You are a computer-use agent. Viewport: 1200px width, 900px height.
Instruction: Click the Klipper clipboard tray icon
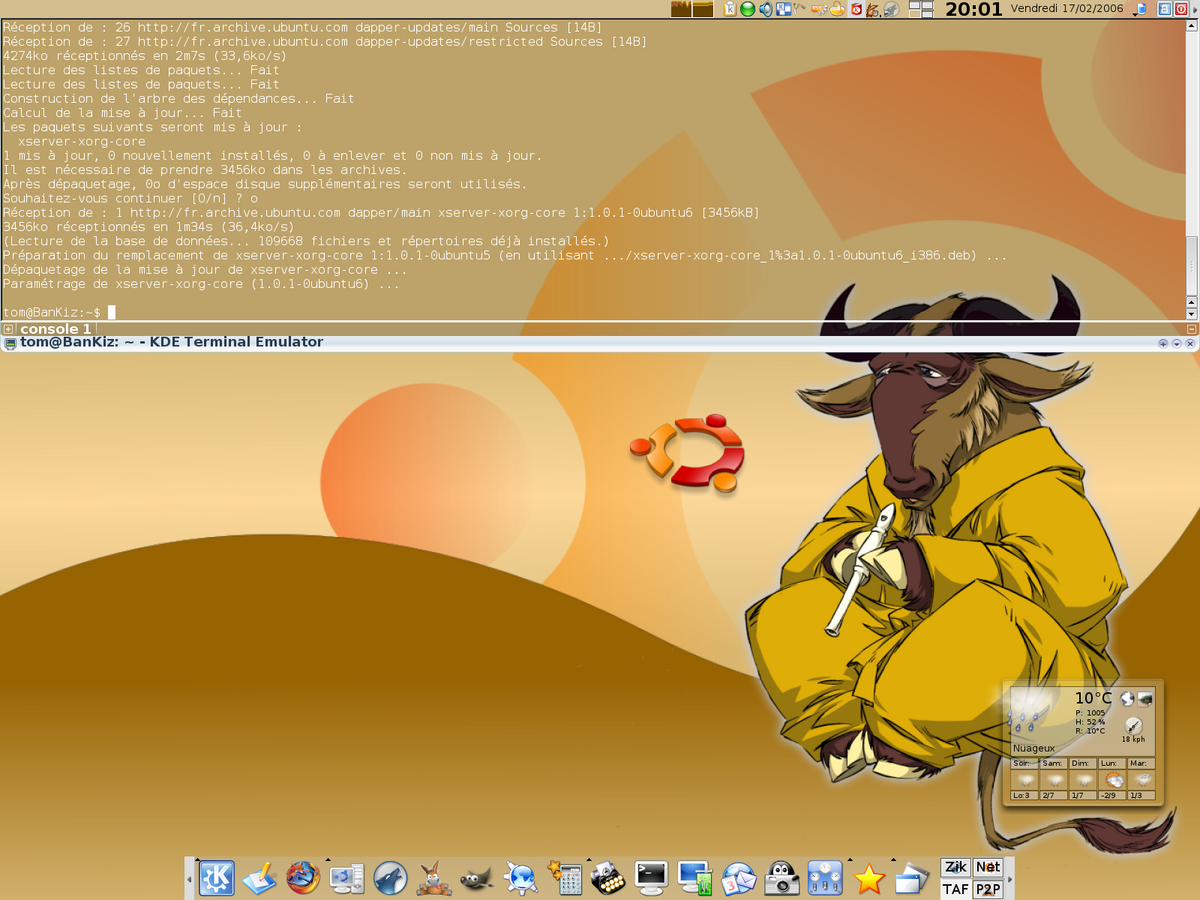pos(730,10)
